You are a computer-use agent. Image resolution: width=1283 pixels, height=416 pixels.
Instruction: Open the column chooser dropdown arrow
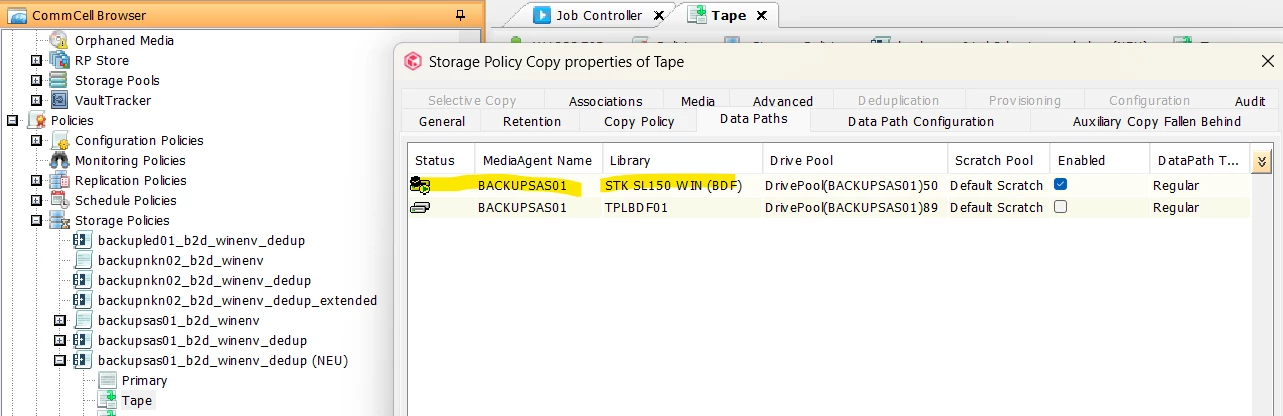click(x=1262, y=161)
